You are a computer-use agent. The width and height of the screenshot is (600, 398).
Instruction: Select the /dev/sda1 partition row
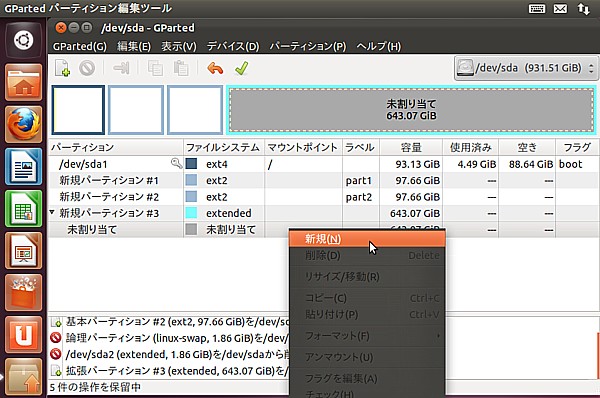[323, 164]
